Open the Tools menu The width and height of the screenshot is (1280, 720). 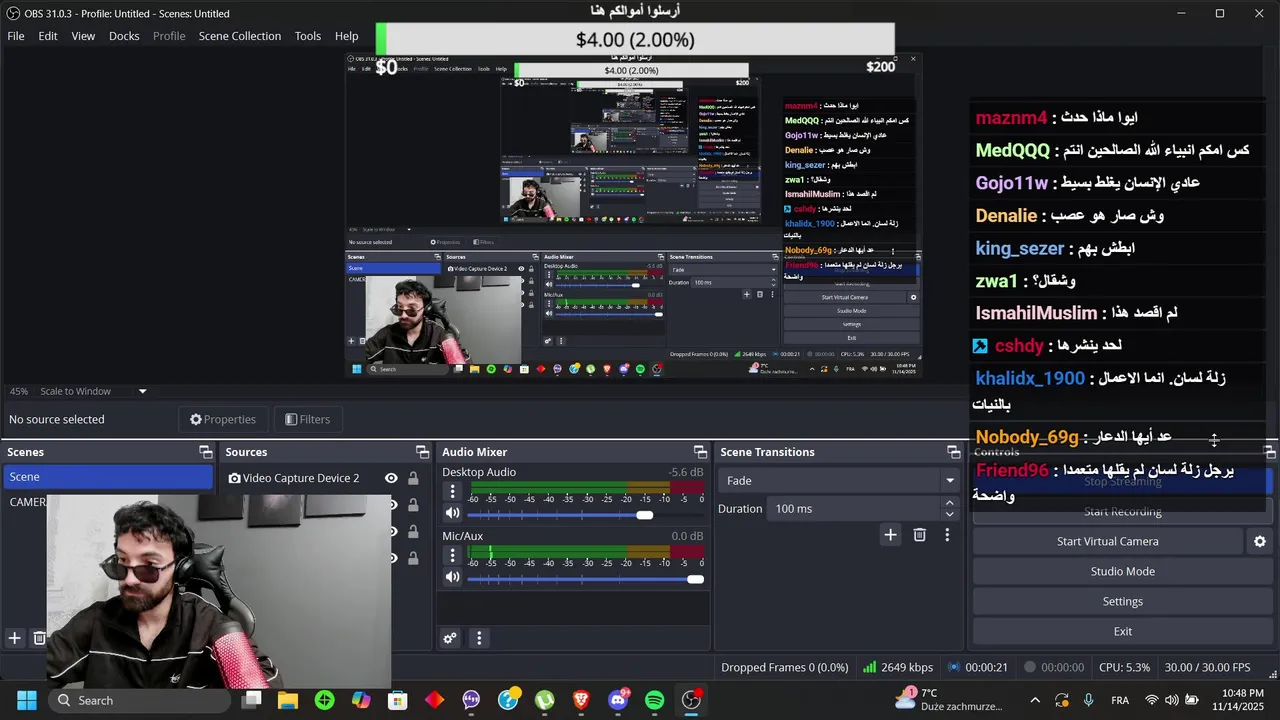308,36
